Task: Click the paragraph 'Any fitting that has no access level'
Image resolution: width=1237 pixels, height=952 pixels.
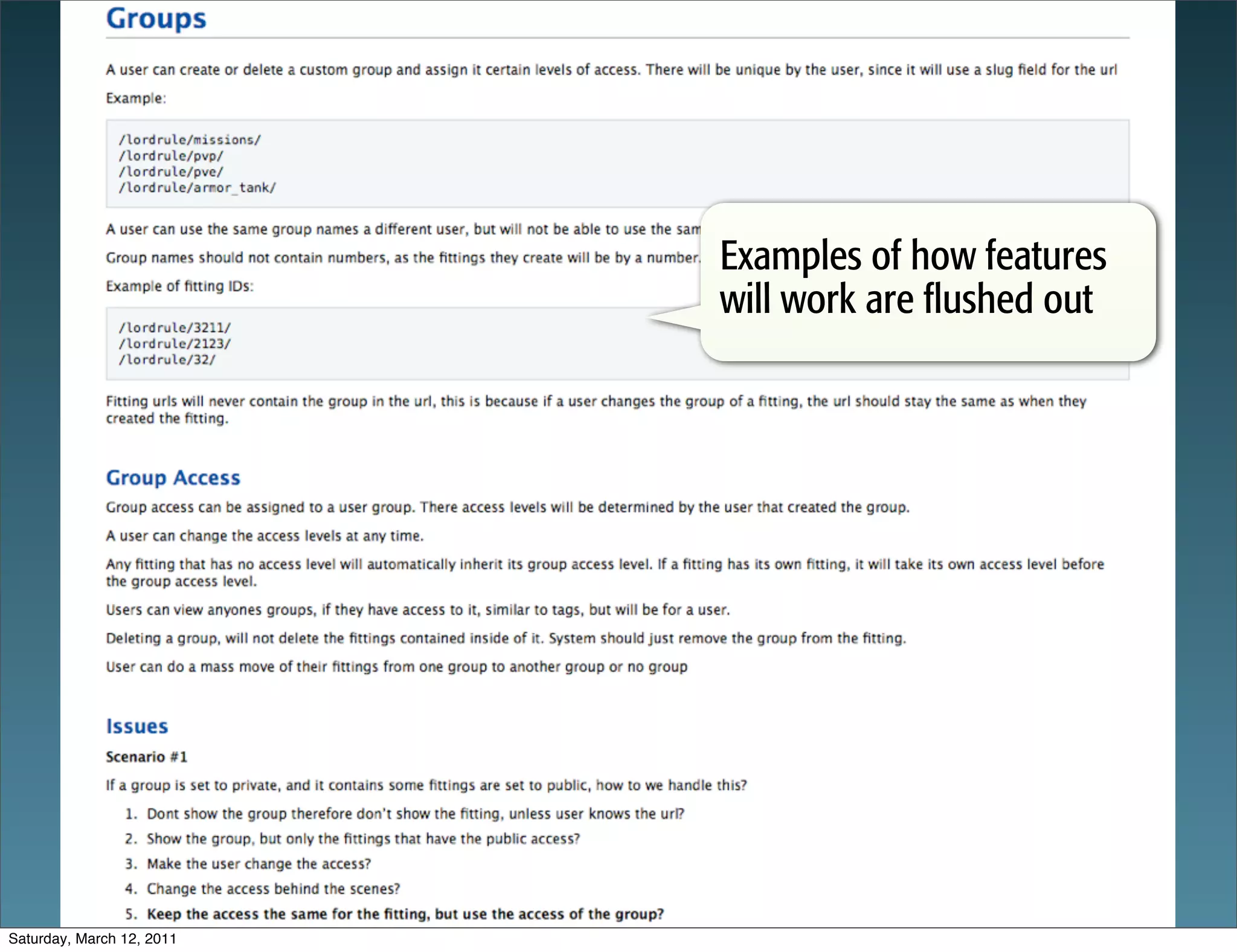Action: coord(605,573)
